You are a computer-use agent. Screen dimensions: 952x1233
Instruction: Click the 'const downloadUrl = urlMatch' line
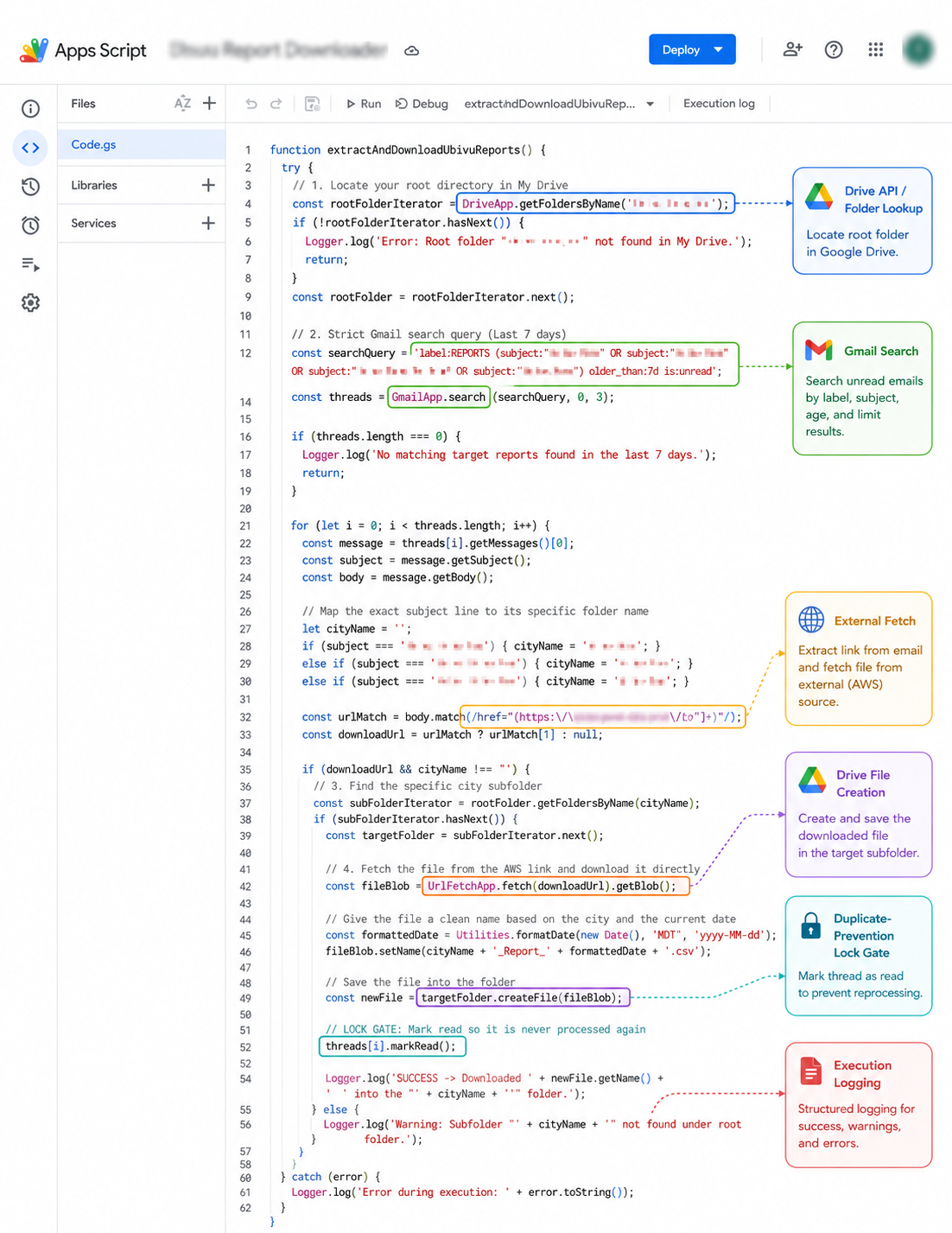click(x=453, y=734)
